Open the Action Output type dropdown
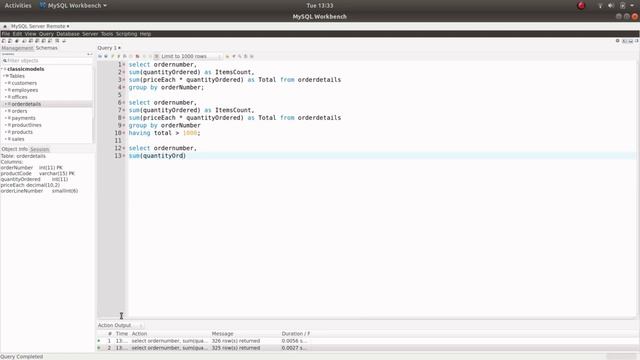 [x=121, y=325]
